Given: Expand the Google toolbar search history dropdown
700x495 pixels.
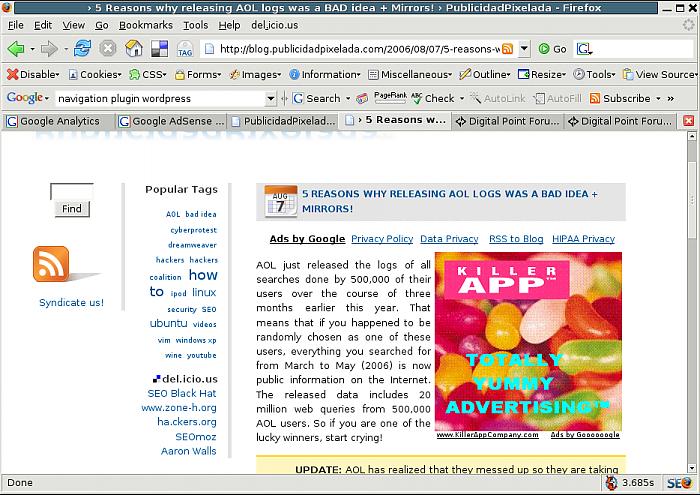Looking at the screenshot, I should click(x=271, y=98).
